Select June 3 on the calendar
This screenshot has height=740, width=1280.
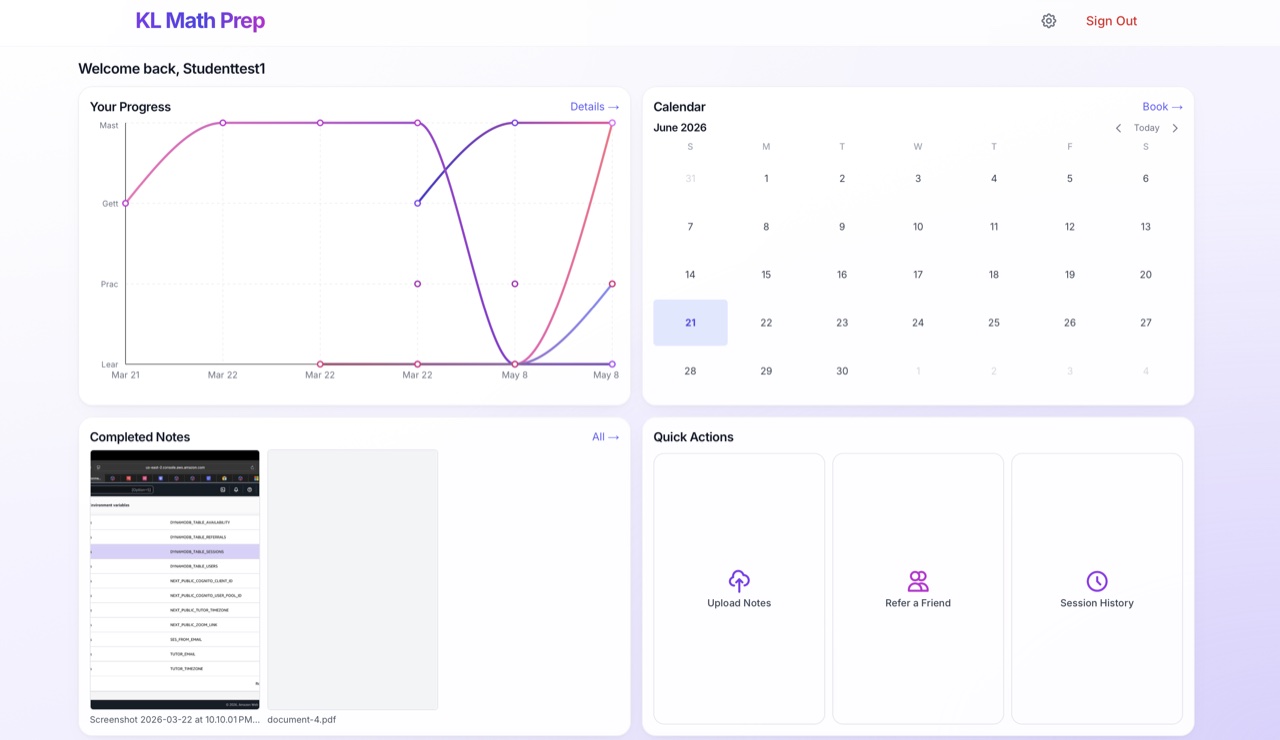[918, 179]
